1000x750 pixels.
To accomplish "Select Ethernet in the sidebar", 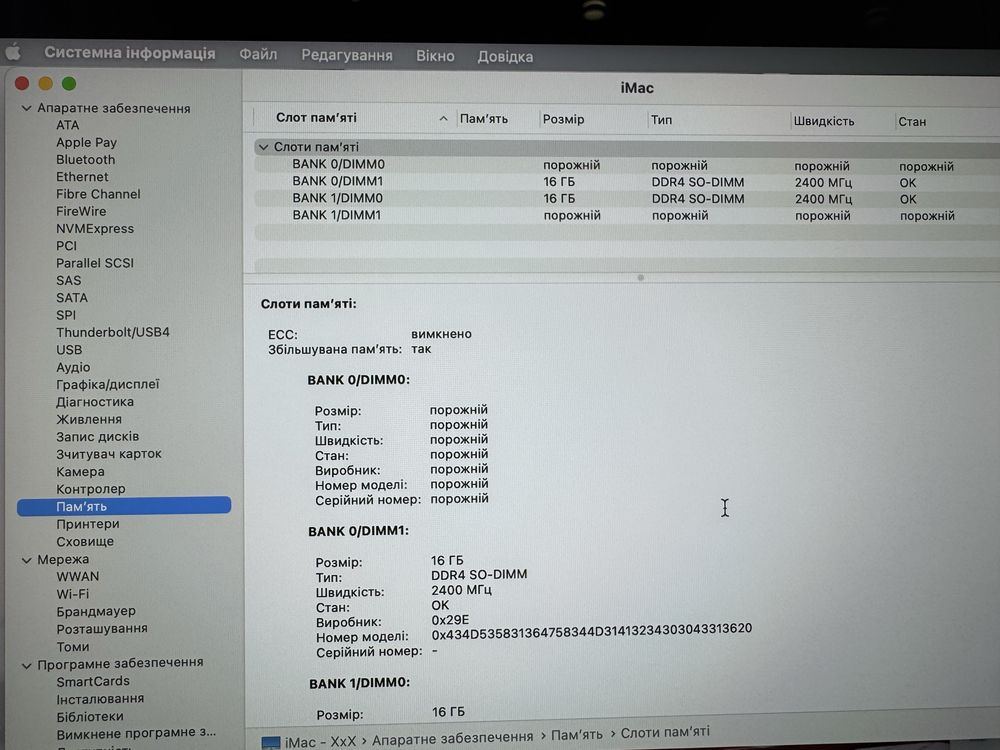I will tap(82, 177).
